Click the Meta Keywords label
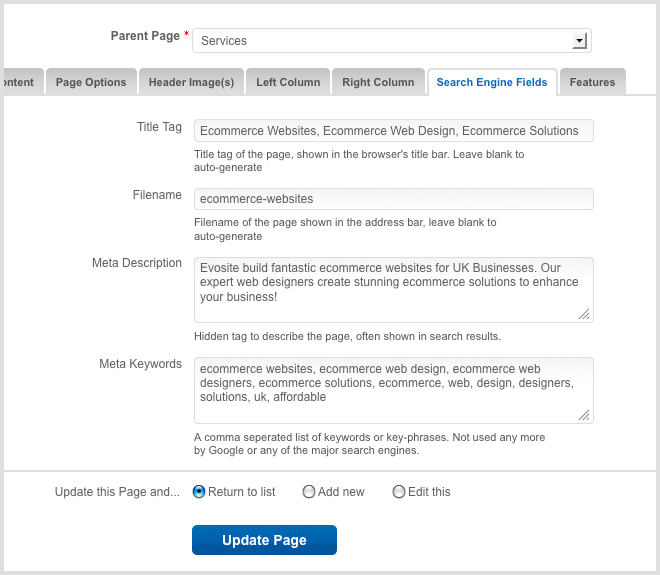The height and width of the screenshot is (575, 660). pyautogui.click(x=141, y=364)
